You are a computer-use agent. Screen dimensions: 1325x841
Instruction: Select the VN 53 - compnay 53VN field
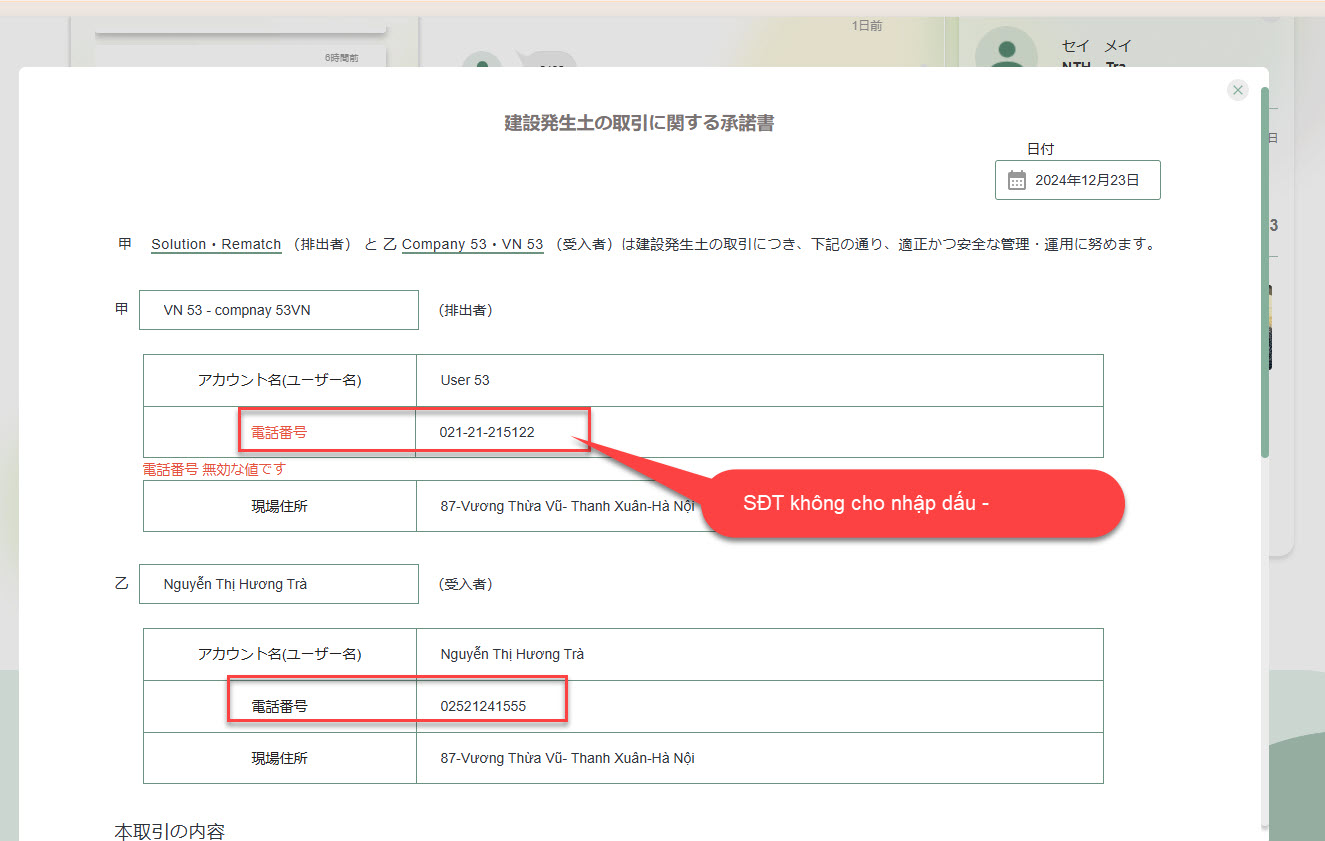click(x=278, y=310)
